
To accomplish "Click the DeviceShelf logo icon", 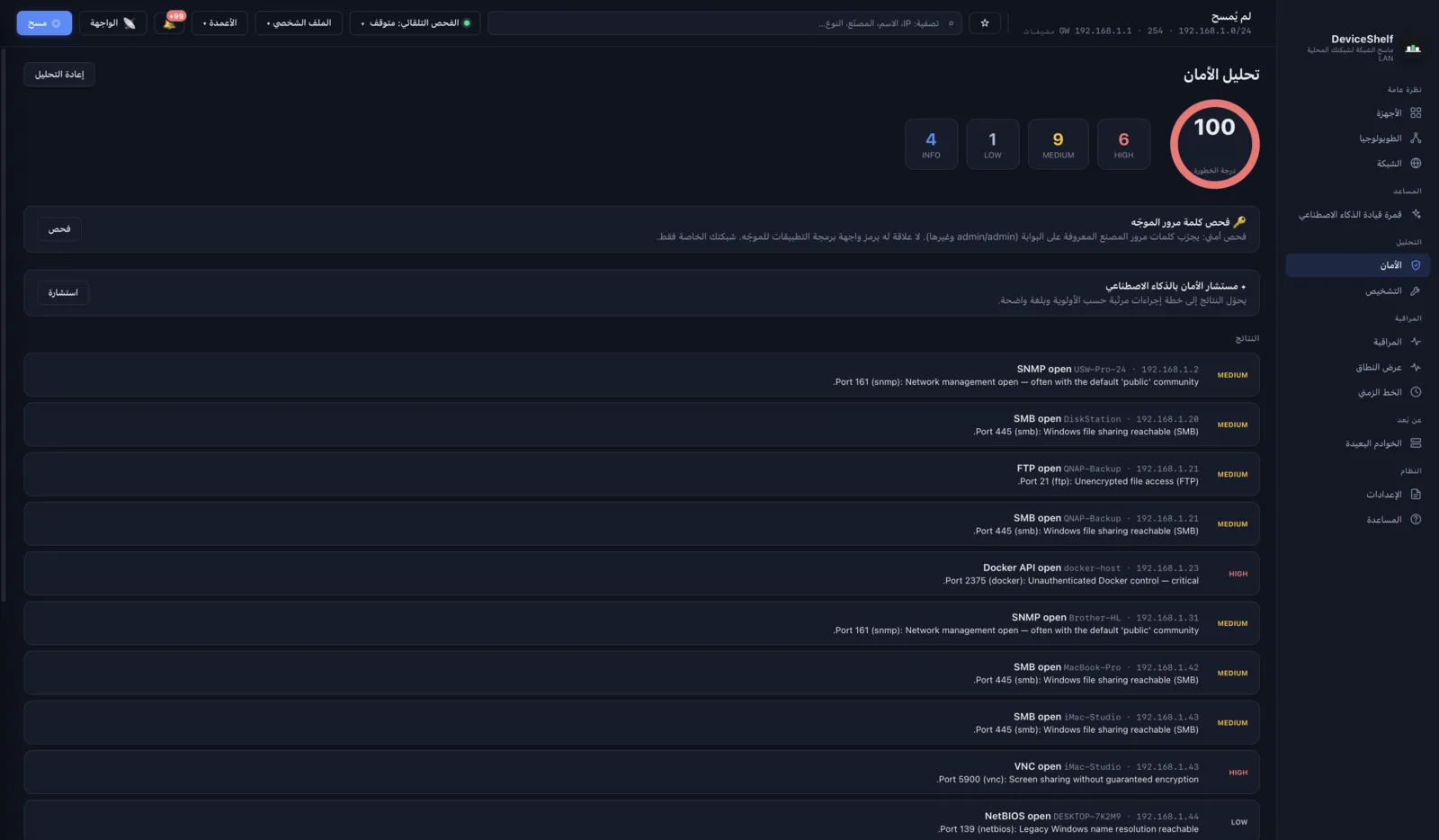I will (1413, 49).
